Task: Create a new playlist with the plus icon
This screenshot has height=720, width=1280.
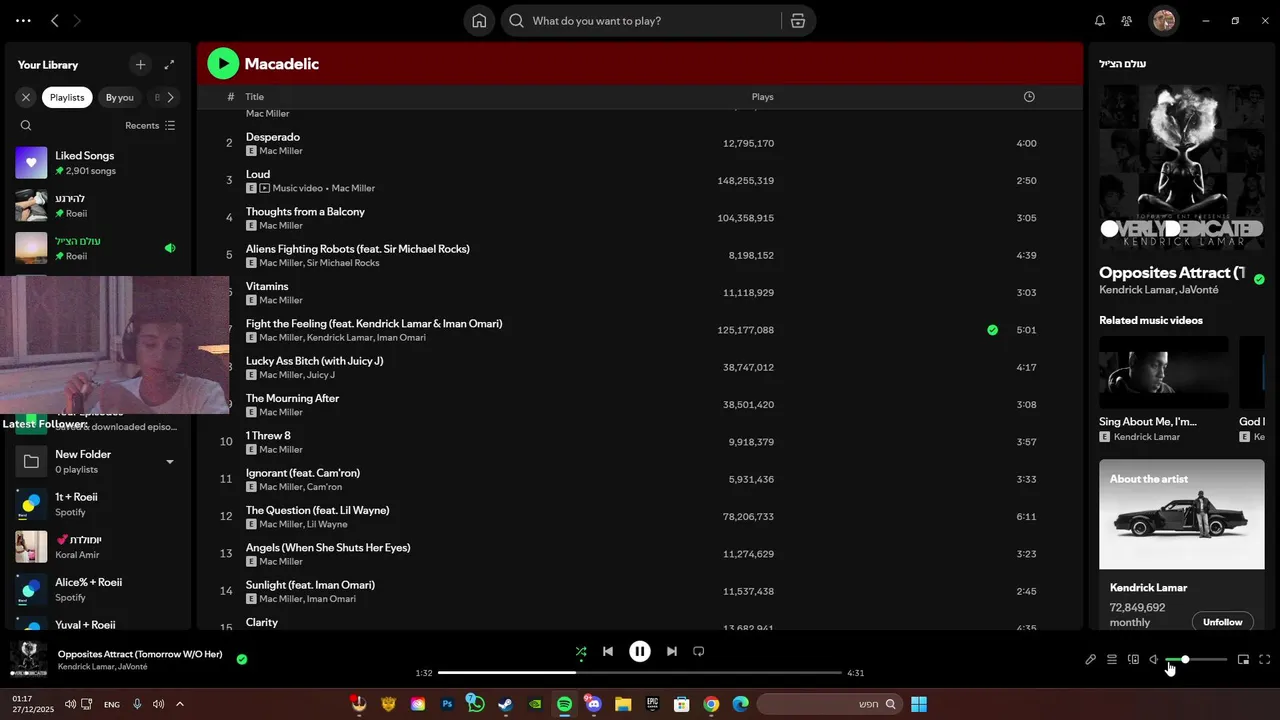Action: click(x=140, y=65)
